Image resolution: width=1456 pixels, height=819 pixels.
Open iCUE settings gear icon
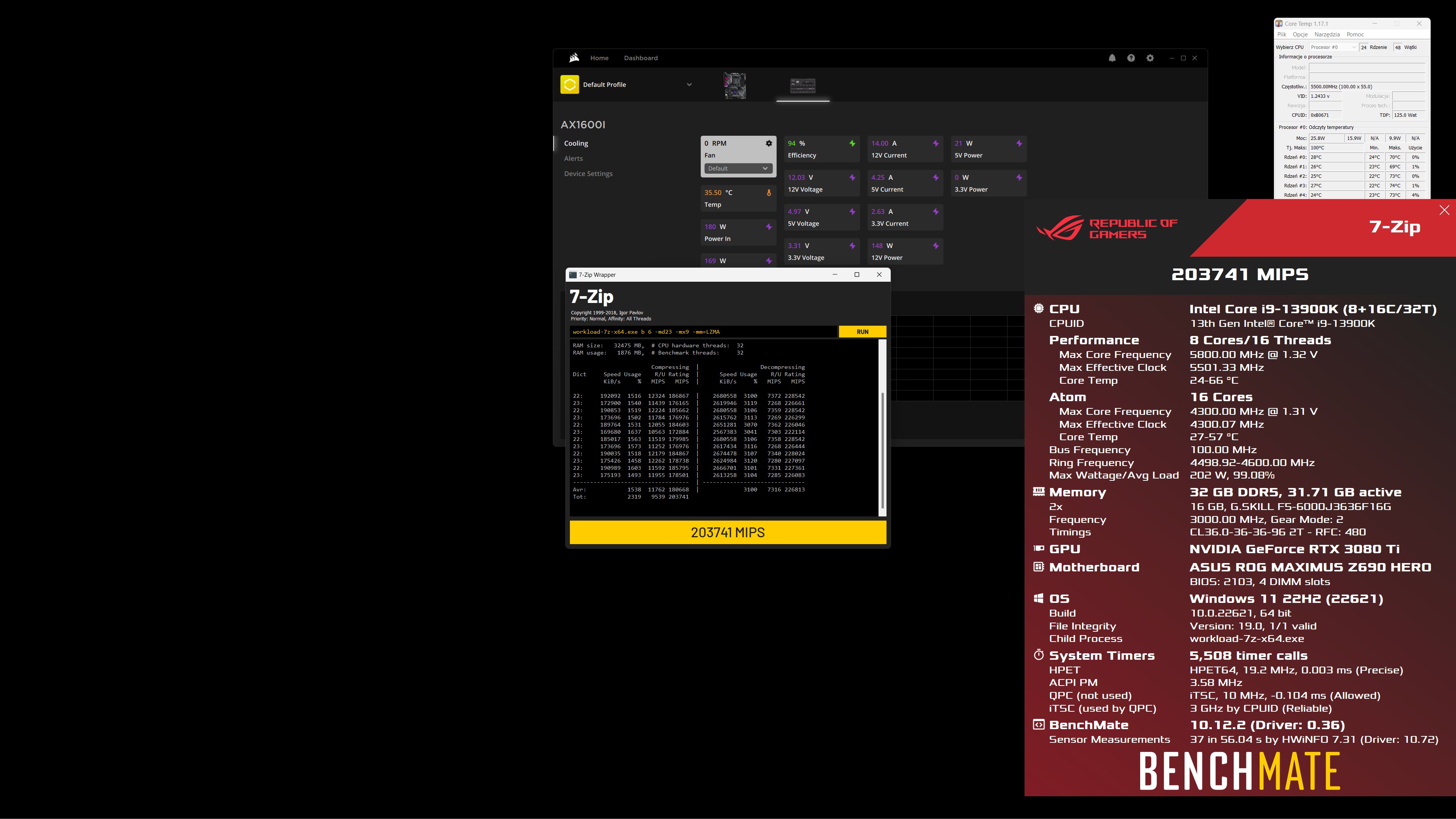pyautogui.click(x=1150, y=58)
